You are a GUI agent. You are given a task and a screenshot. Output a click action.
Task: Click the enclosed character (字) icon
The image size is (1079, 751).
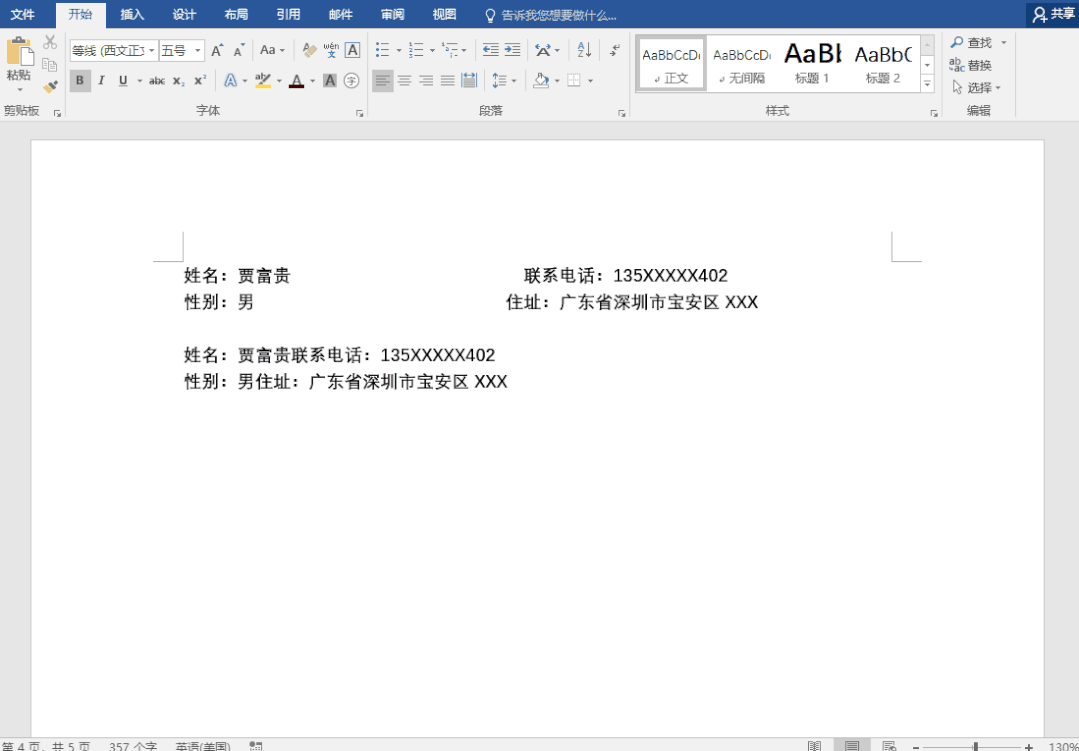tap(352, 81)
